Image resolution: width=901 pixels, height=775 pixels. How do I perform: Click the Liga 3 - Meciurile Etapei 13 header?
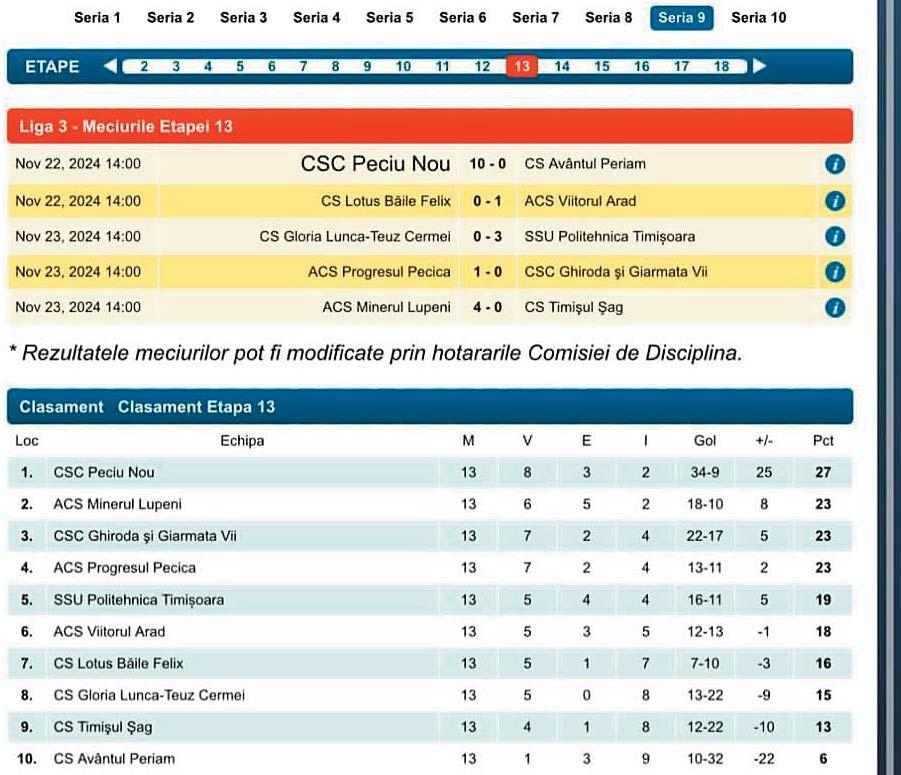[x=430, y=126]
